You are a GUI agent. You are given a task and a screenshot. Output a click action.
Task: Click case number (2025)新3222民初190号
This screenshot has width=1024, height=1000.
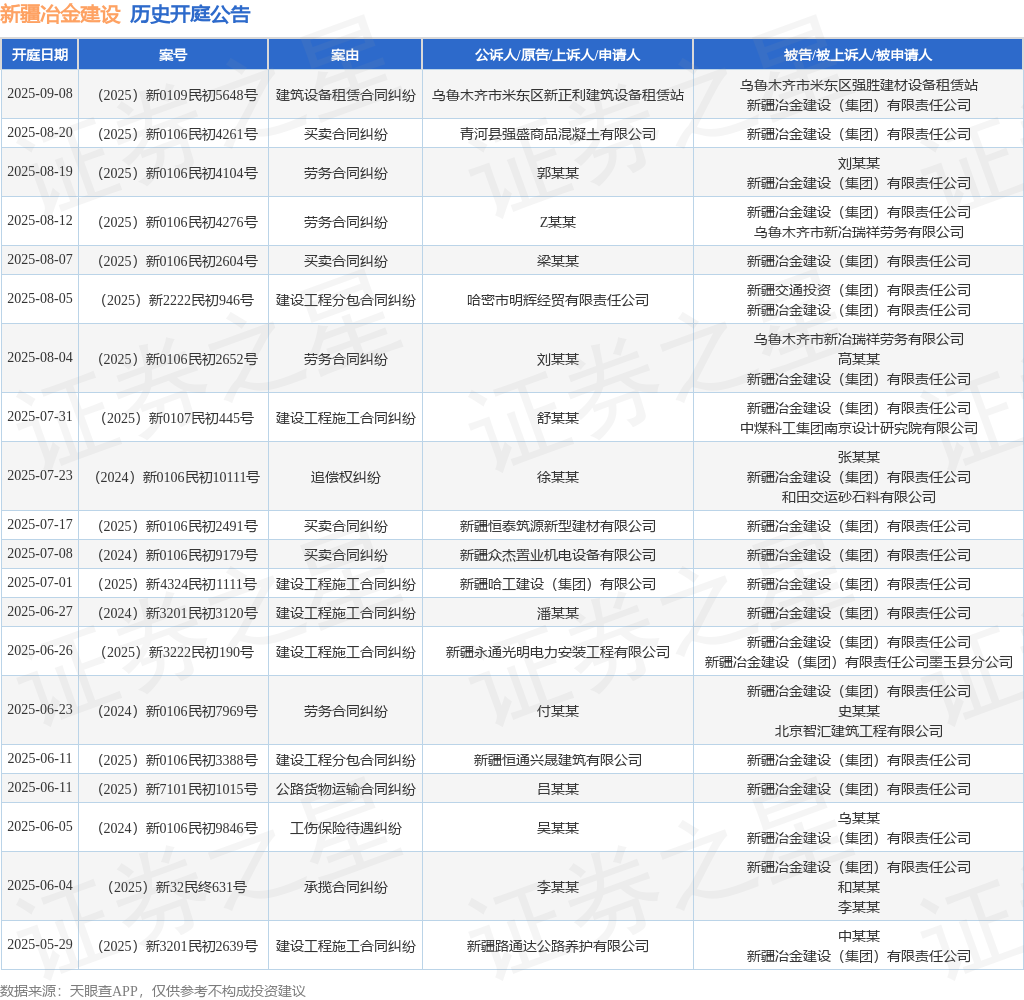[177, 652]
